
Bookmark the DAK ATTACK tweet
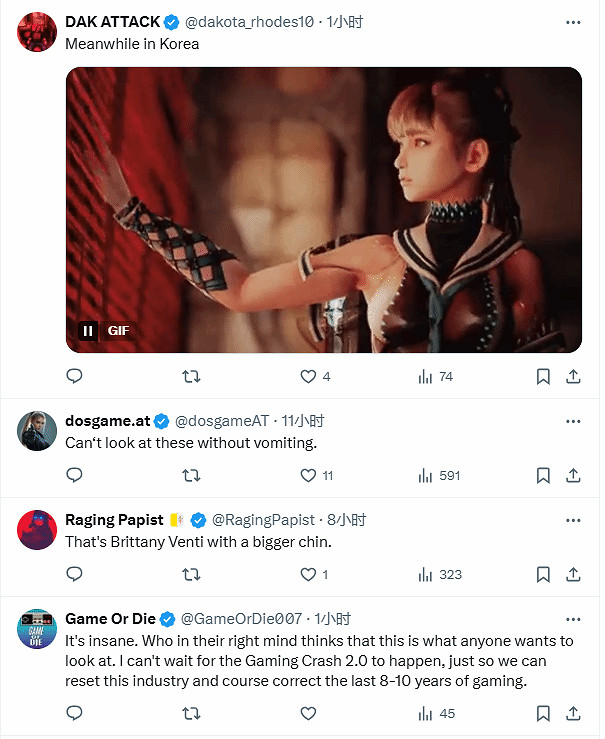pos(543,376)
